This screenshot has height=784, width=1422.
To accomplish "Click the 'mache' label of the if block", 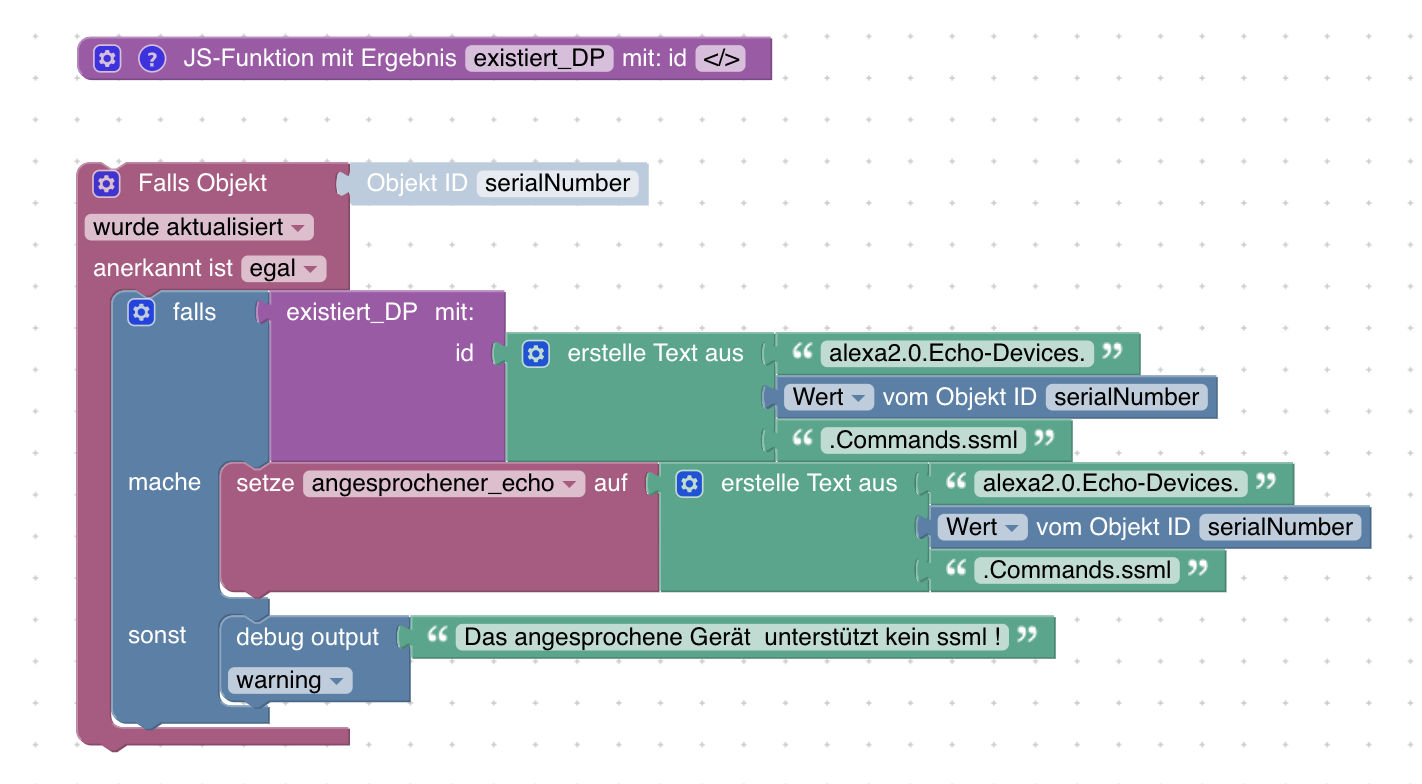I will point(164,483).
